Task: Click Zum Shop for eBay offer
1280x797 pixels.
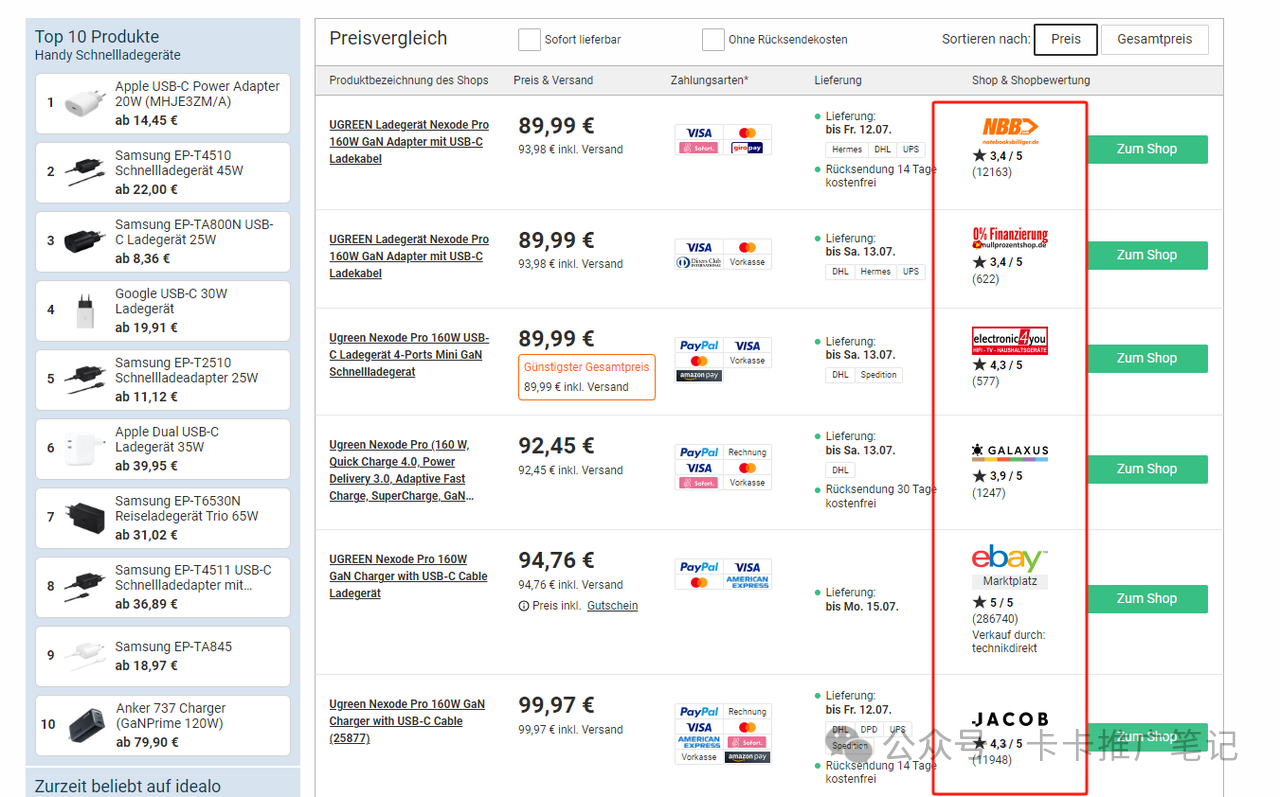Action: point(1147,598)
